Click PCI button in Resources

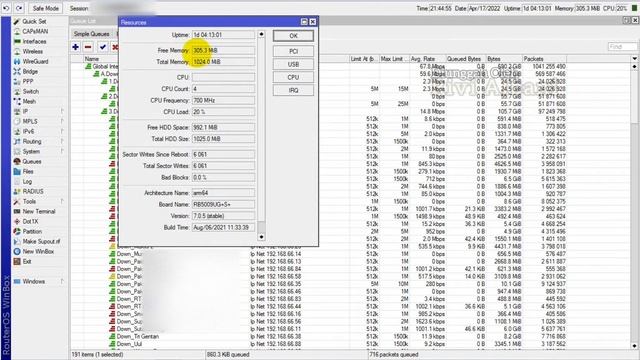pos(293,51)
